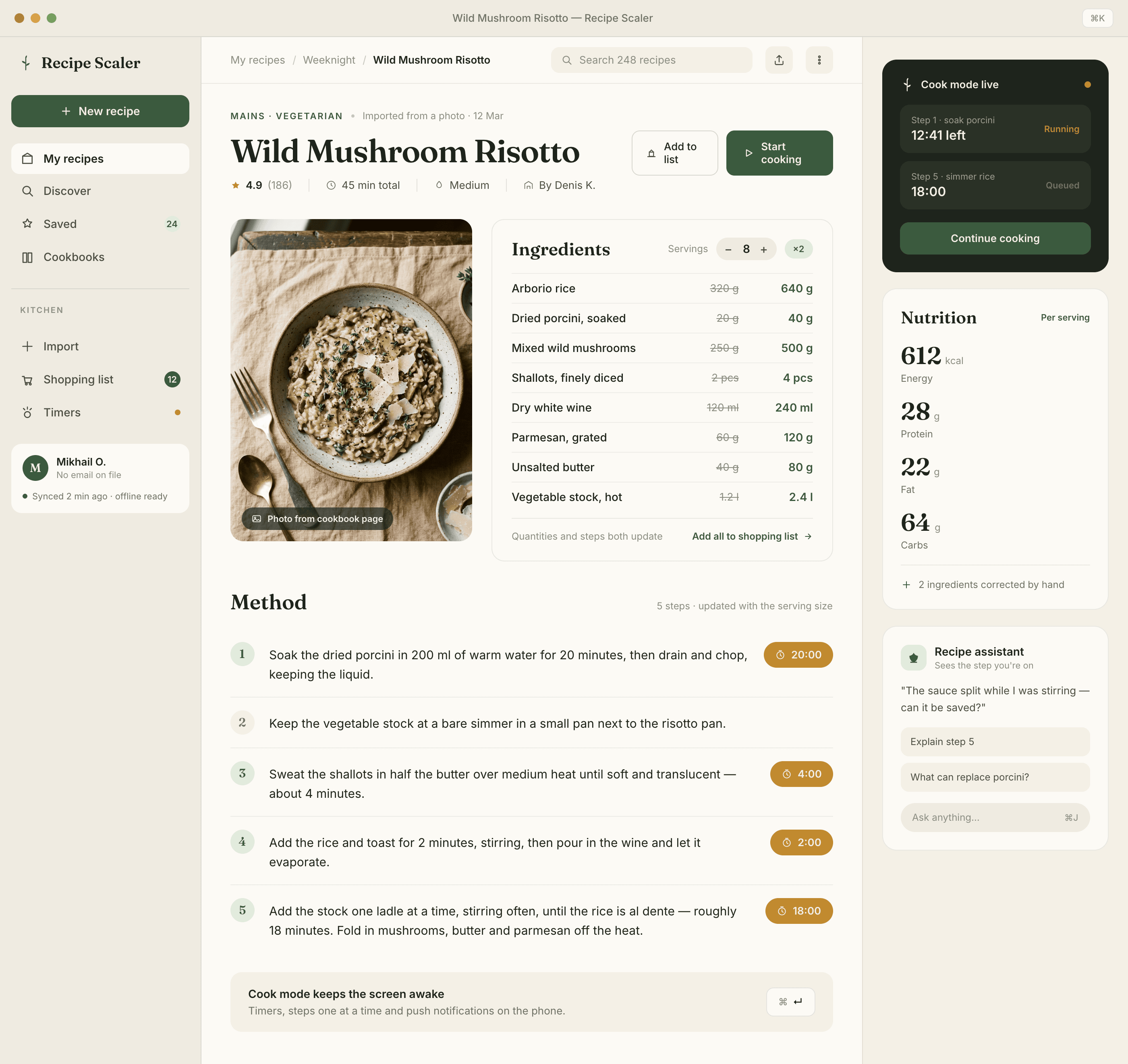Open the three-dot more options menu
Screen dimensions: 1128x1064
pos(819,60)
